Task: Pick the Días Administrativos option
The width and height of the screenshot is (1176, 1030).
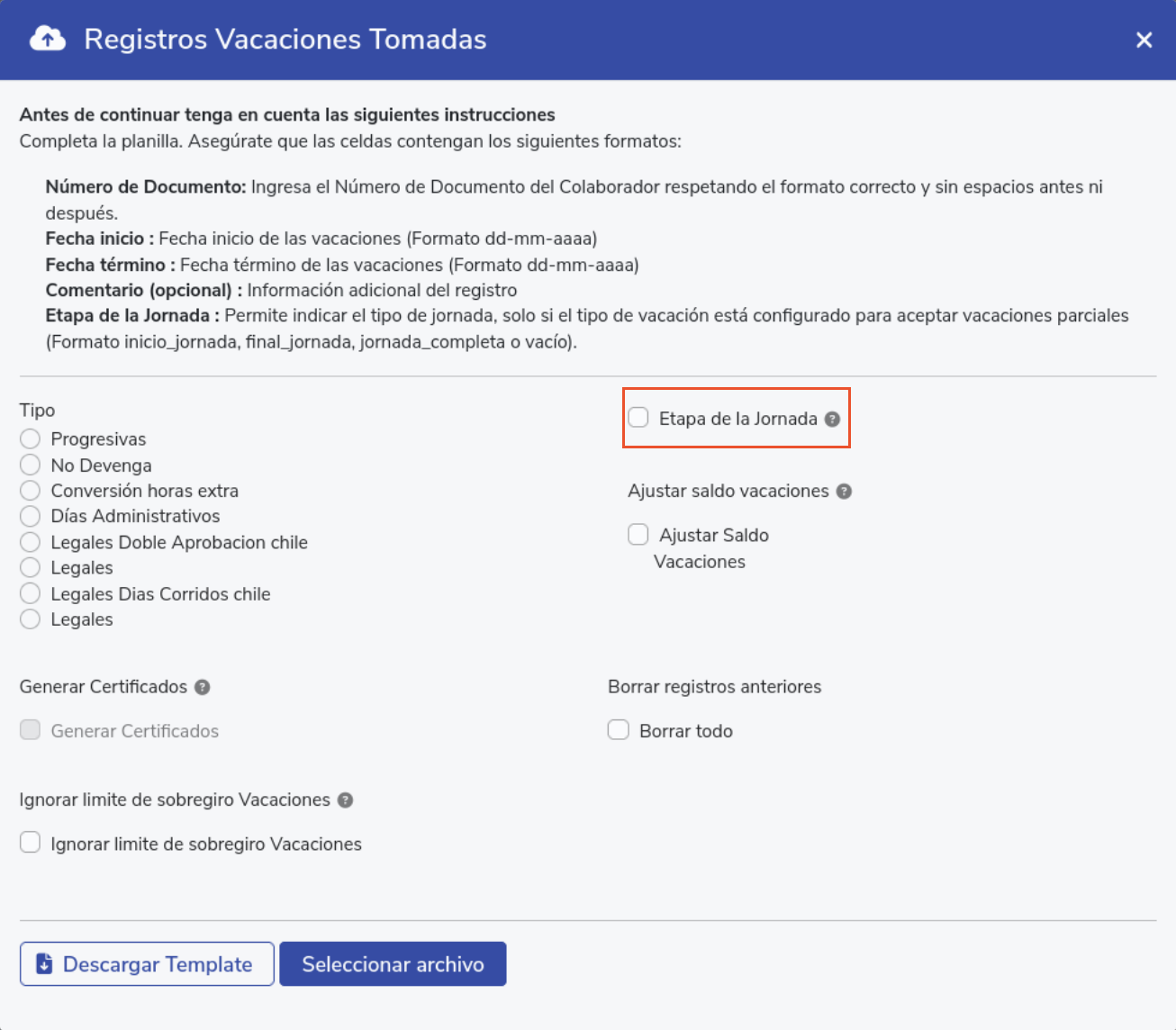Action: pyautogui.click(x=31, y=516)
